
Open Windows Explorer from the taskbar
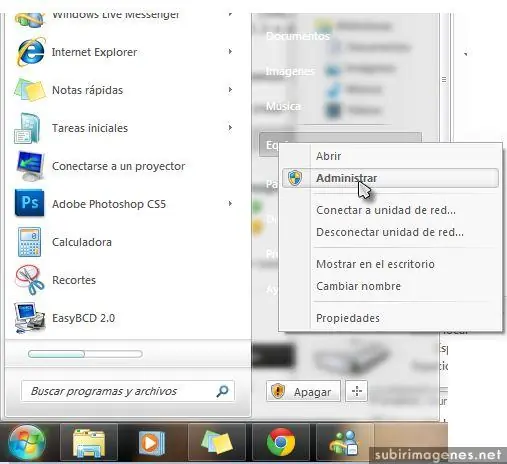tap(89, 443)
